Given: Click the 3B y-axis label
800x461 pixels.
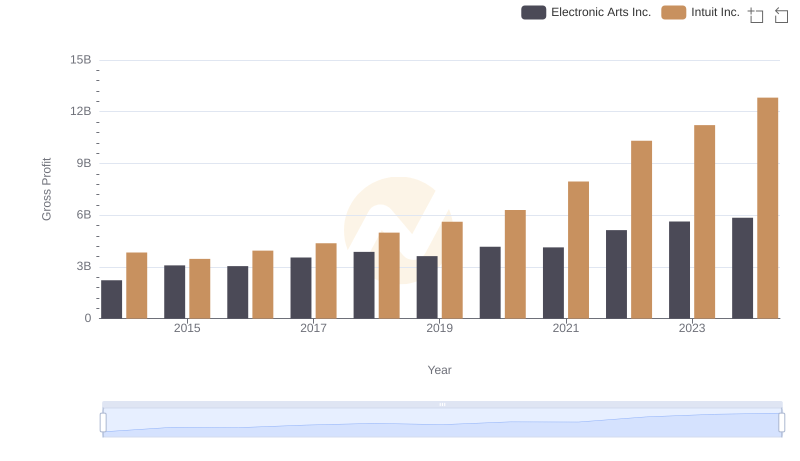Looking at the screenshot, I should click(x=84, y=266).
